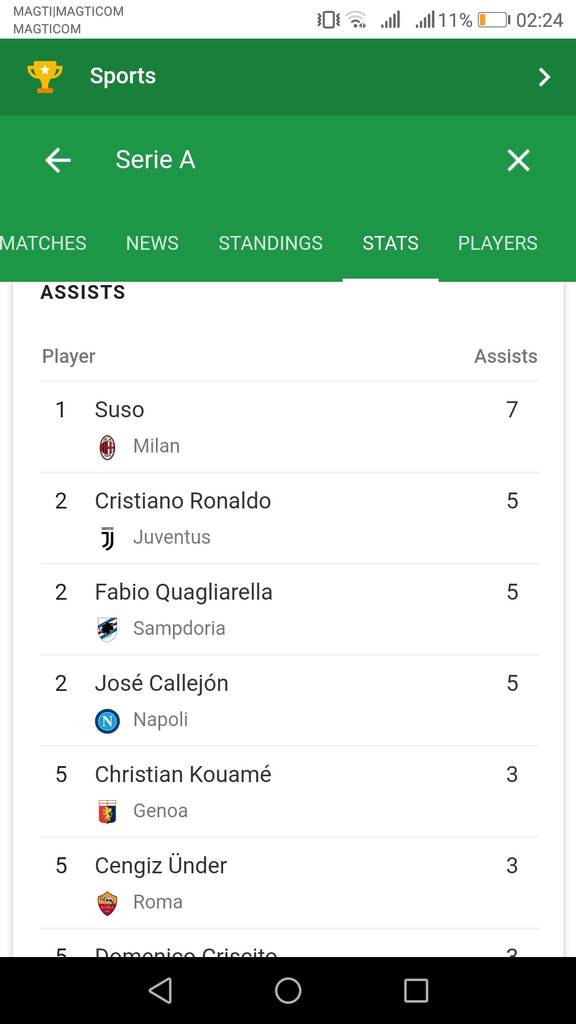Expand Sports with the right chevron
Image resolution: width=576 pixels, height=1024 pixels.
[544, 77]
